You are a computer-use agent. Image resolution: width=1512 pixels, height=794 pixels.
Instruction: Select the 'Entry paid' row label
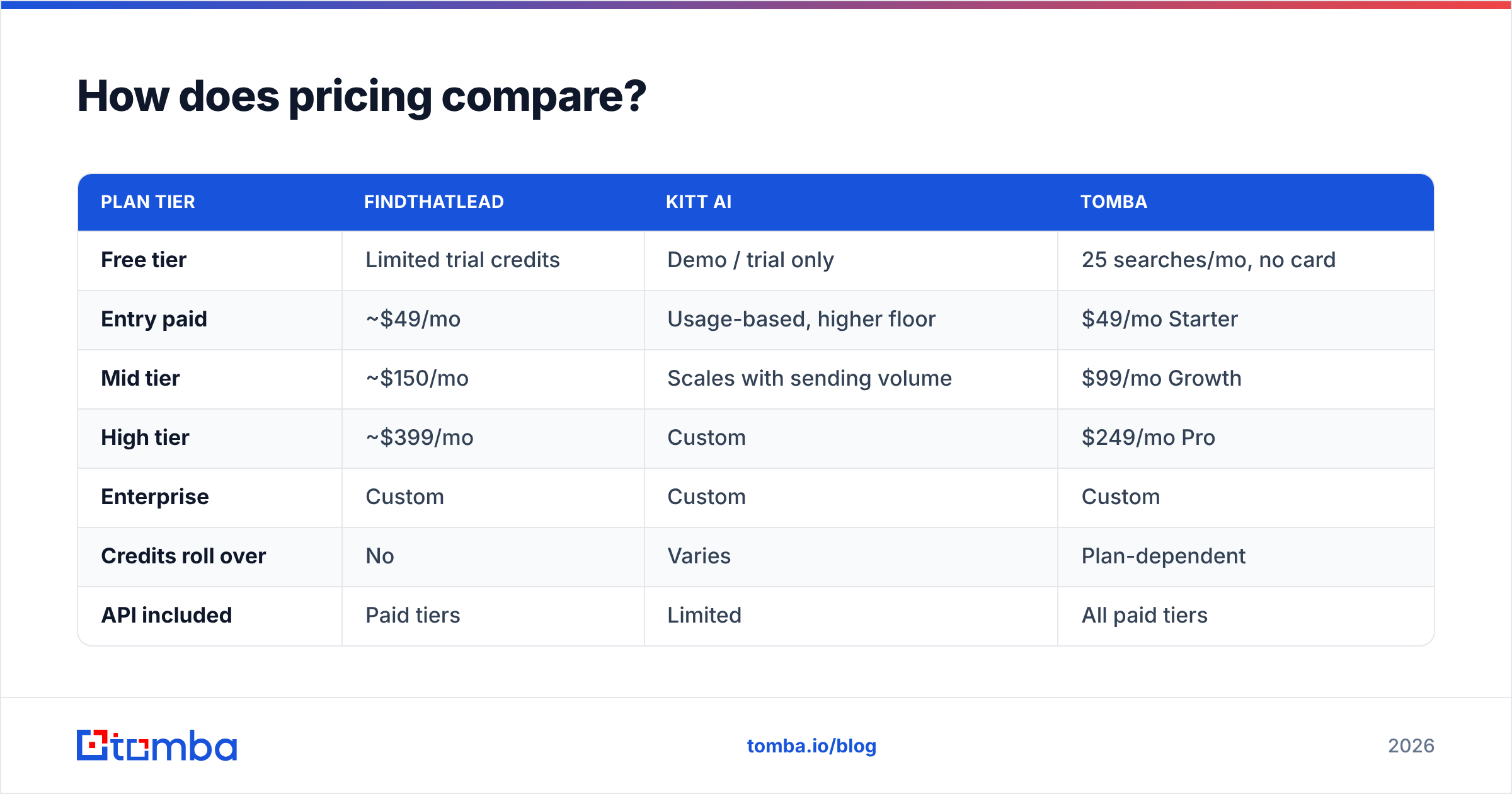pyautogui.click(x=154, y=319)
